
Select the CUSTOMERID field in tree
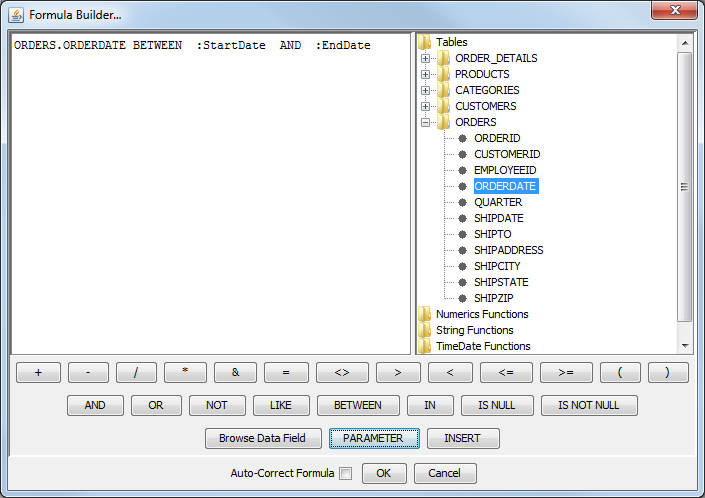click(507, 154)
